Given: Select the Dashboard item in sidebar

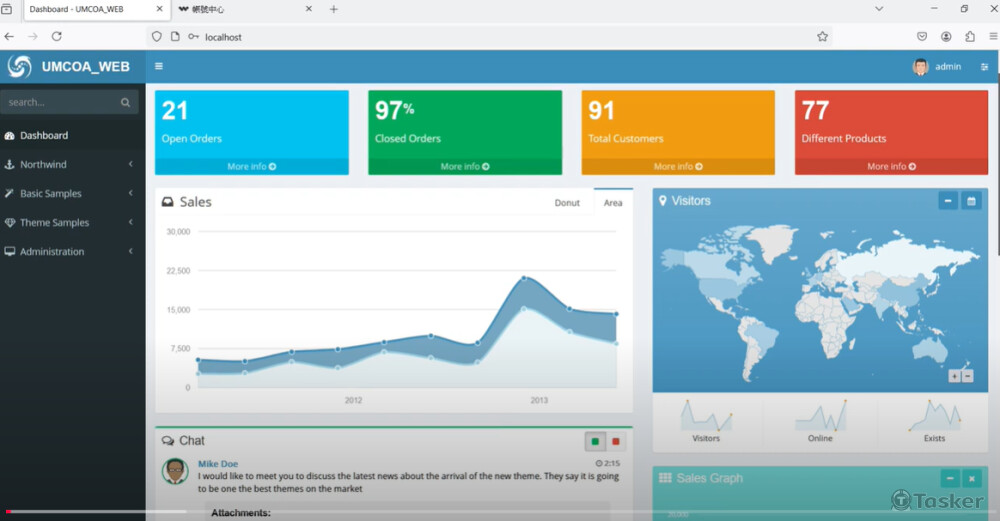Looking at the screenshot, I should pyautogui.click(x=44, y=135).
